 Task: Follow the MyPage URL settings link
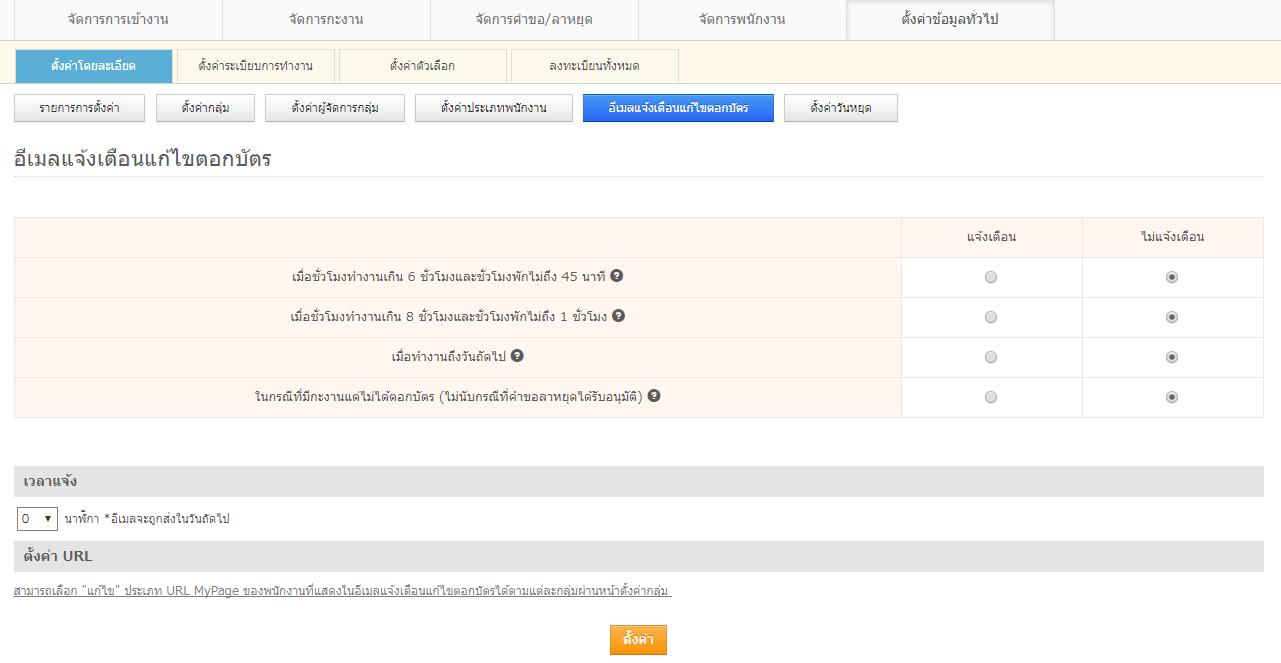click(x=342, y=591)
